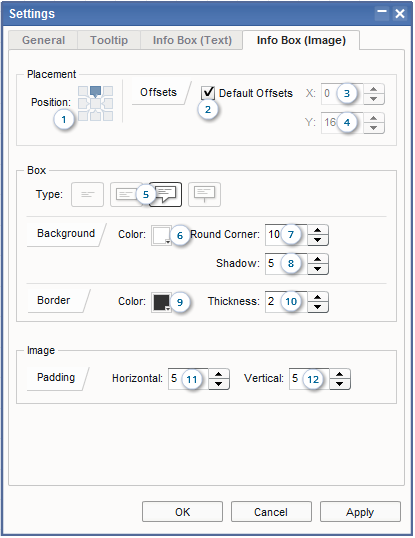The image size is (415, 538).
Task: Click into the Thickness value field
Action: tap(286, 302)
